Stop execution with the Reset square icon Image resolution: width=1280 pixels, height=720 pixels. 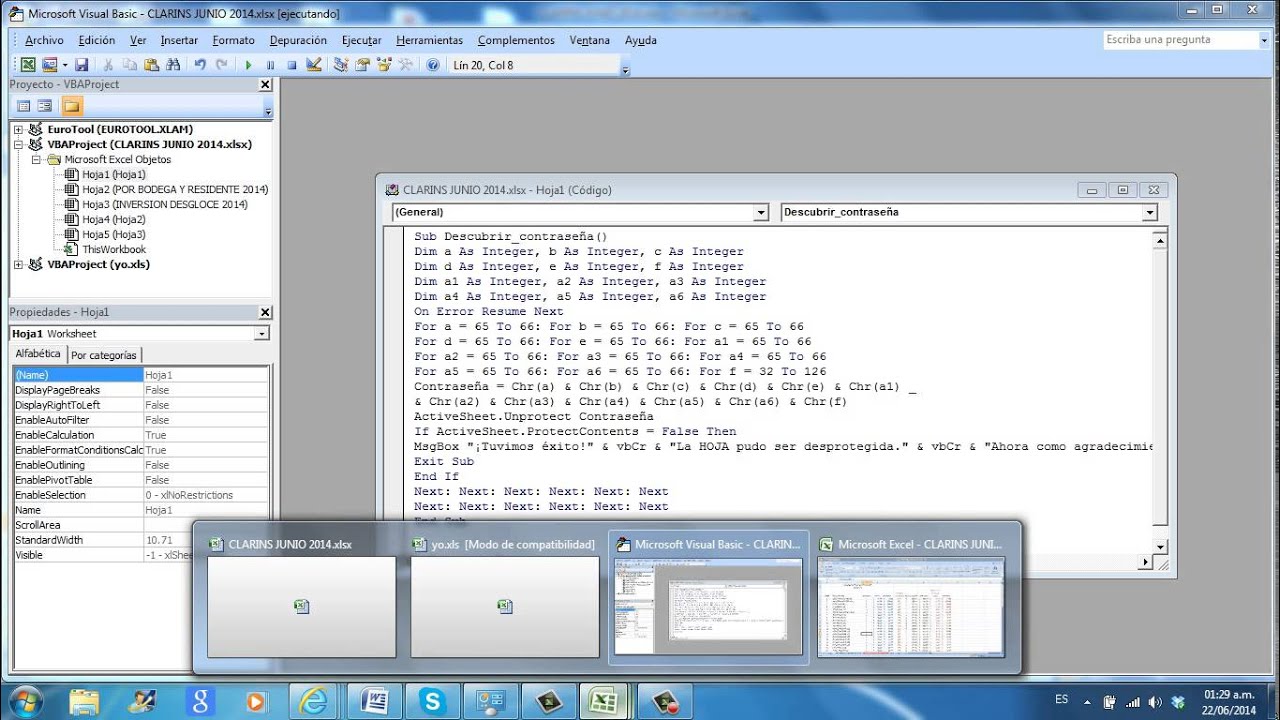pos(291,64)
